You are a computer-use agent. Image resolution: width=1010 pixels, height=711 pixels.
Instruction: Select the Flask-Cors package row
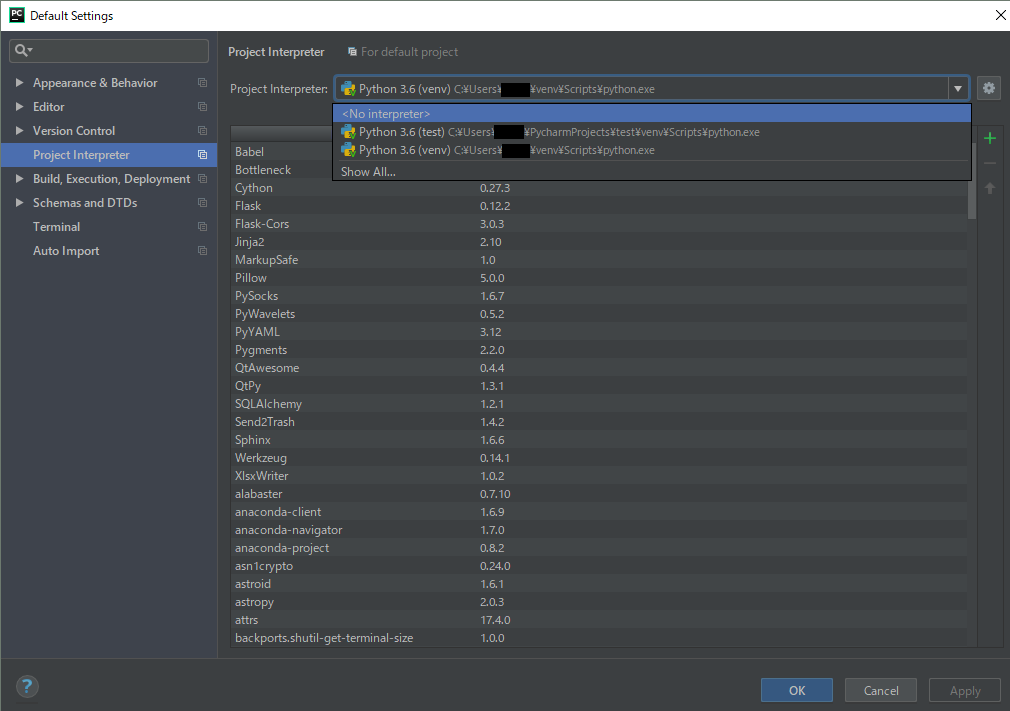[x=262, y=224]
